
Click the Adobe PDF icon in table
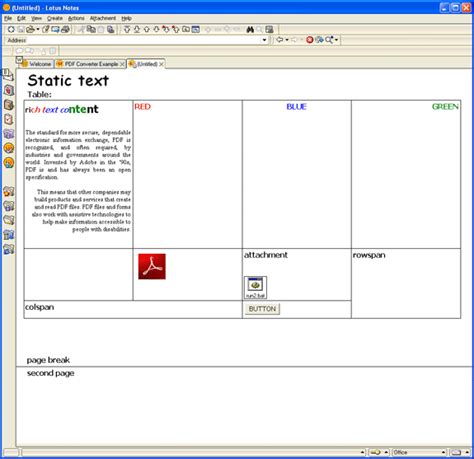152,266
